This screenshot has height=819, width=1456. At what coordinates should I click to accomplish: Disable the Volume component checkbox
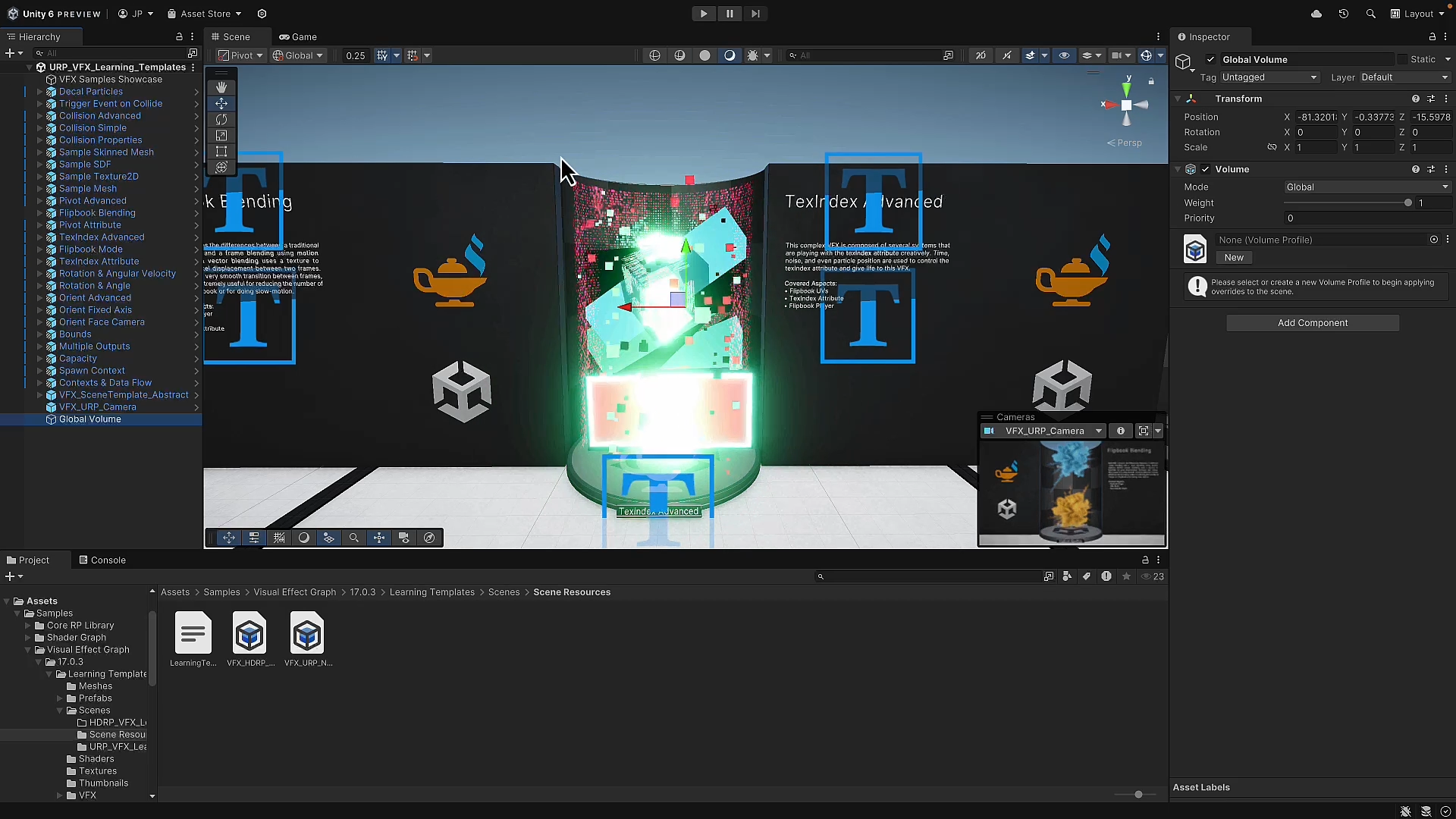click(1206, 169)
